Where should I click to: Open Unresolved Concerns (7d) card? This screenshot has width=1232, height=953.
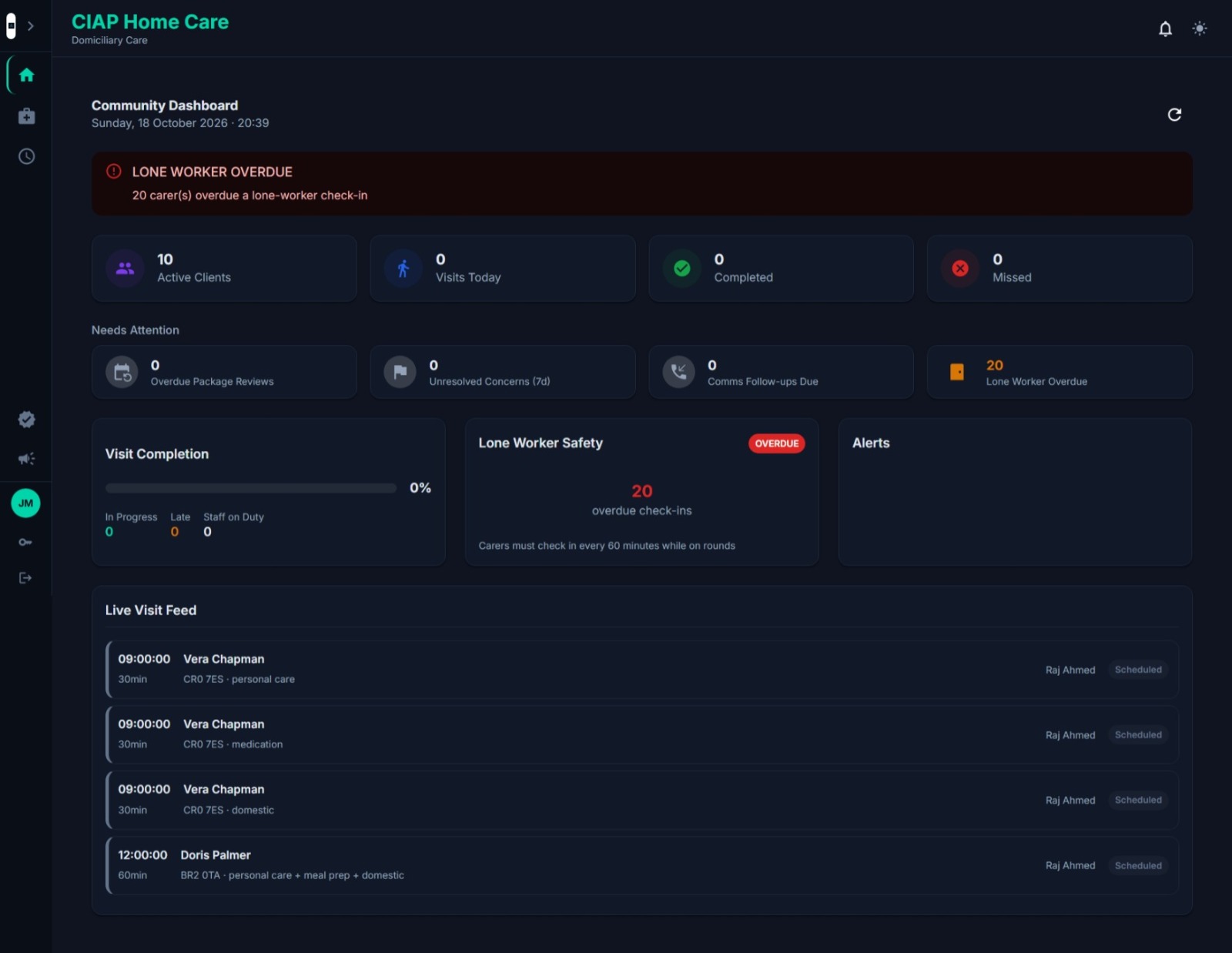click(503, 373)
